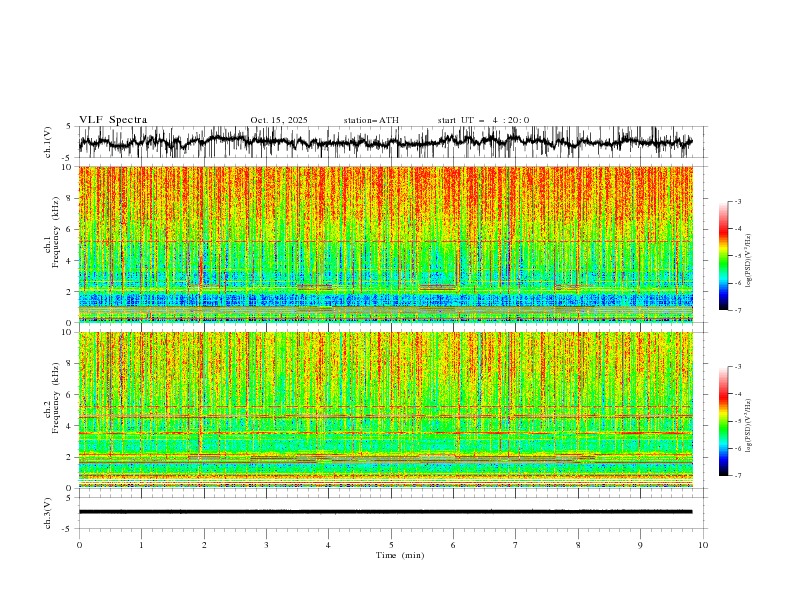The width and height of the screenshot is (792, 612).
Task: Click the time axis tick label "3"
Action: [x=266, y=545]
